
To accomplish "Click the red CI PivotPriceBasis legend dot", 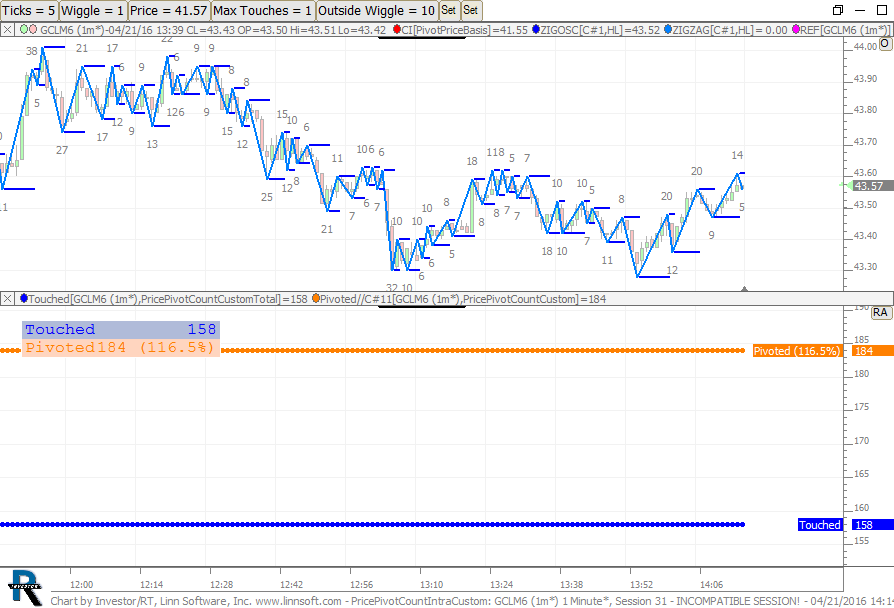I will 397,29.
